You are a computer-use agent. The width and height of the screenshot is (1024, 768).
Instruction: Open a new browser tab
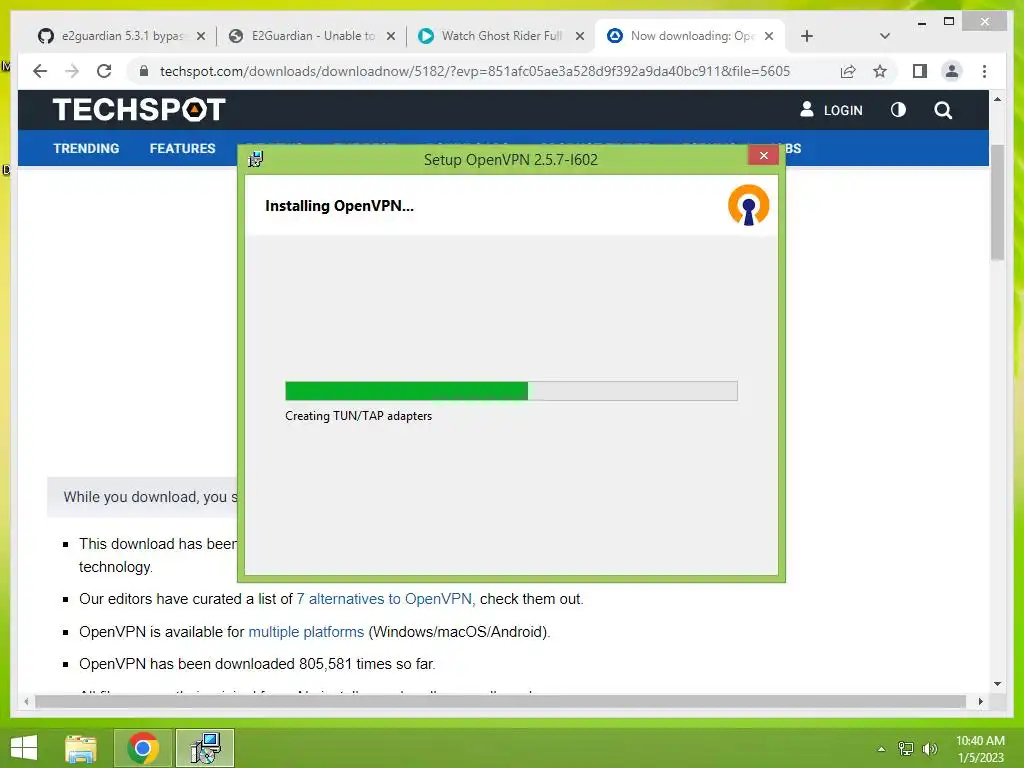click(x=807, y=37)
